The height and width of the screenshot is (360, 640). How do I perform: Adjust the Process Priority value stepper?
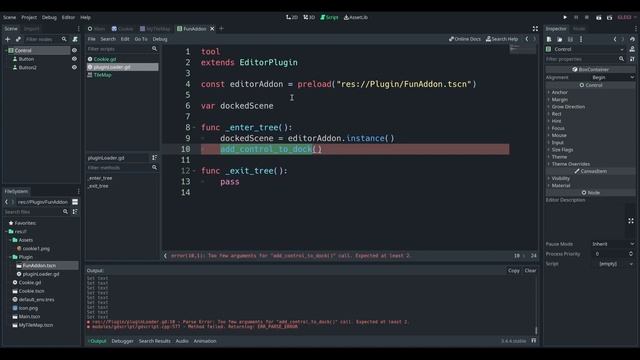pos(631,254)
